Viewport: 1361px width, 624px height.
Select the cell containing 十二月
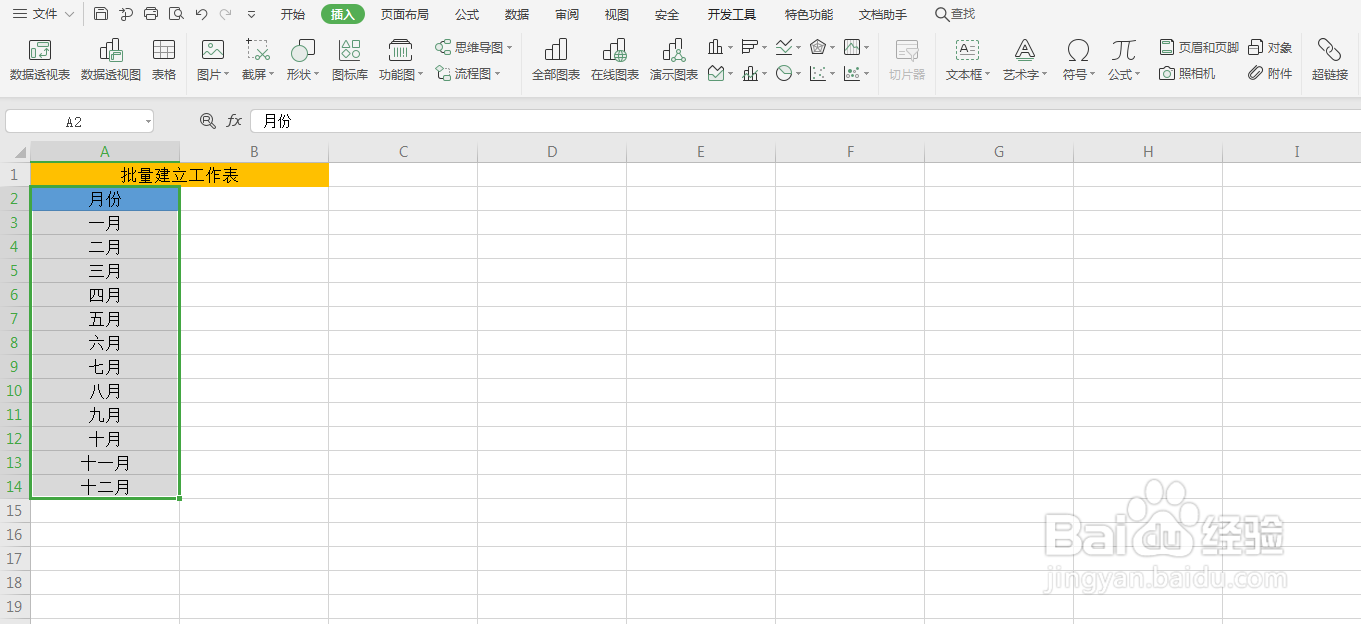click(105, 487)
